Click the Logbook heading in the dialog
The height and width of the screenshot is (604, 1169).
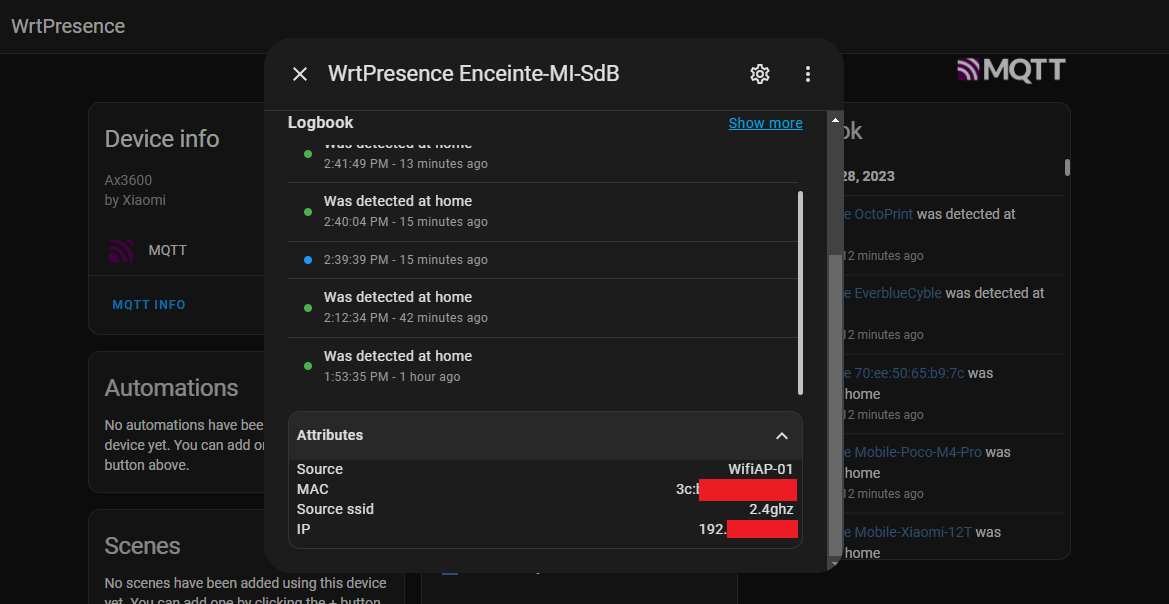(x=321, y=122)
